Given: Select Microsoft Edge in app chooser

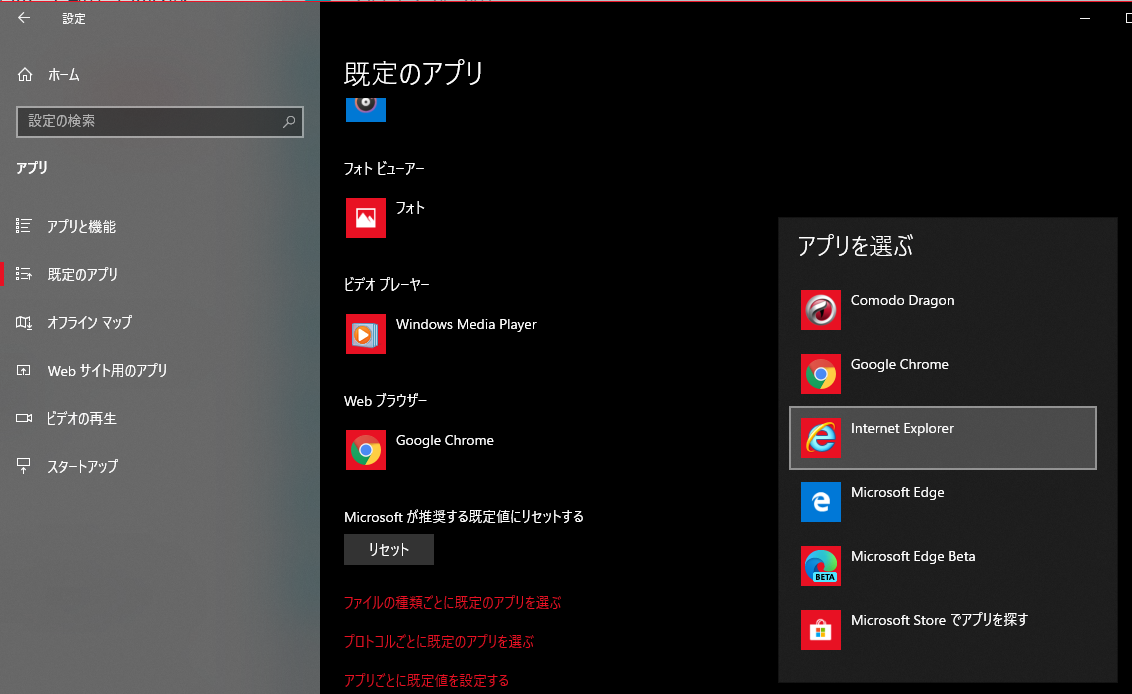Looking at the screenshot, I should [x=897, y=493].
